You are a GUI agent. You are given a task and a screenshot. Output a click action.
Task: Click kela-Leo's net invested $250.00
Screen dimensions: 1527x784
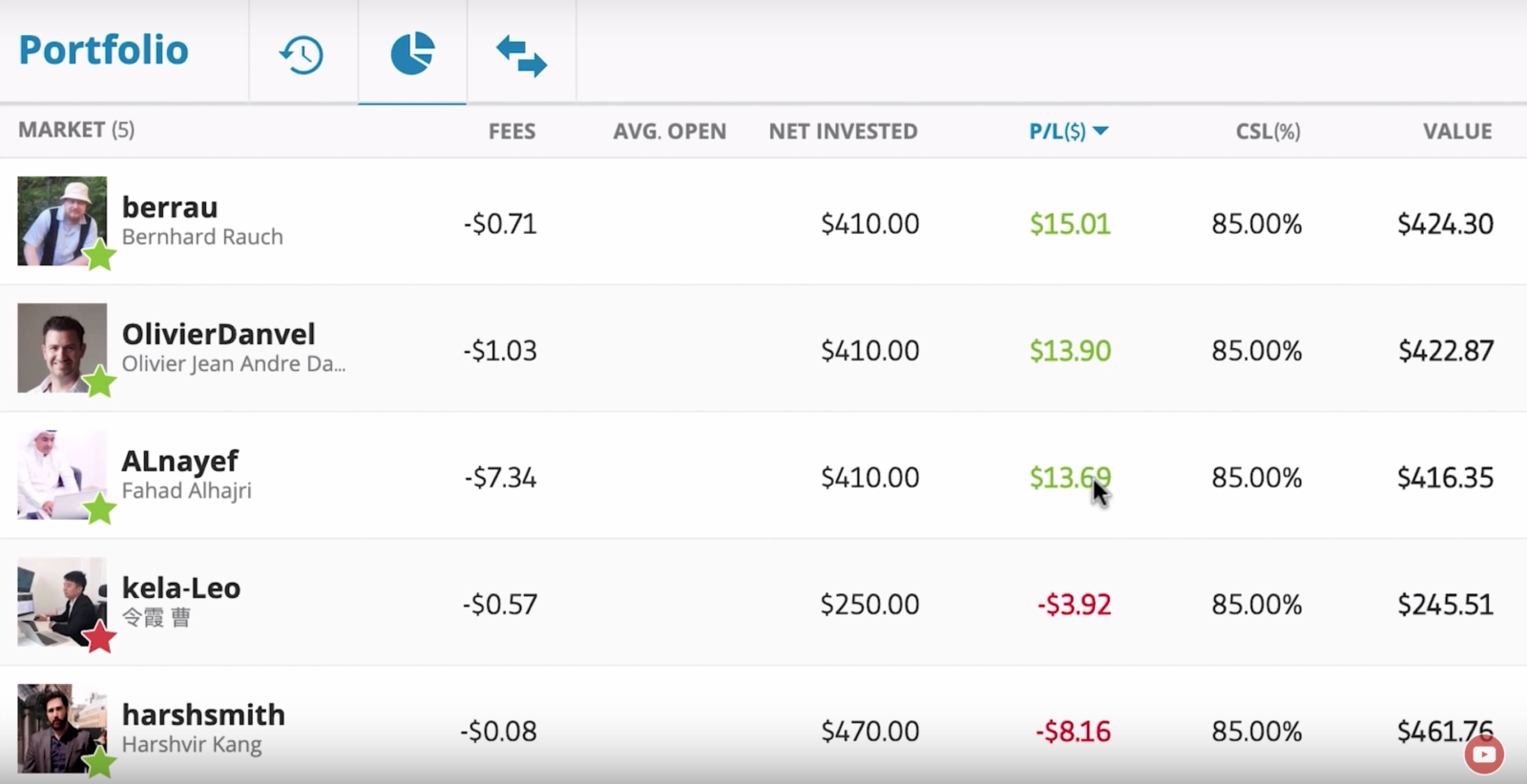[x=870, y=605]
